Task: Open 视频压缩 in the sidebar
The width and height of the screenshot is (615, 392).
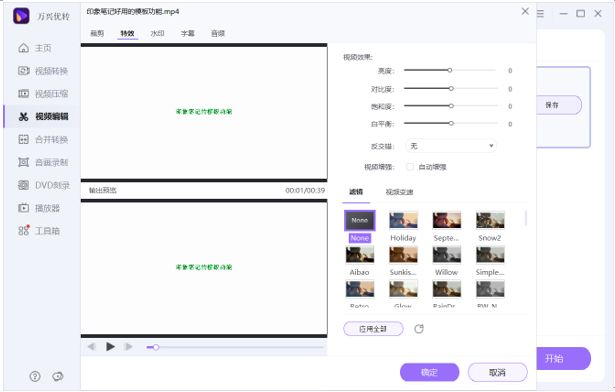Action: click(x=43, y=94)
